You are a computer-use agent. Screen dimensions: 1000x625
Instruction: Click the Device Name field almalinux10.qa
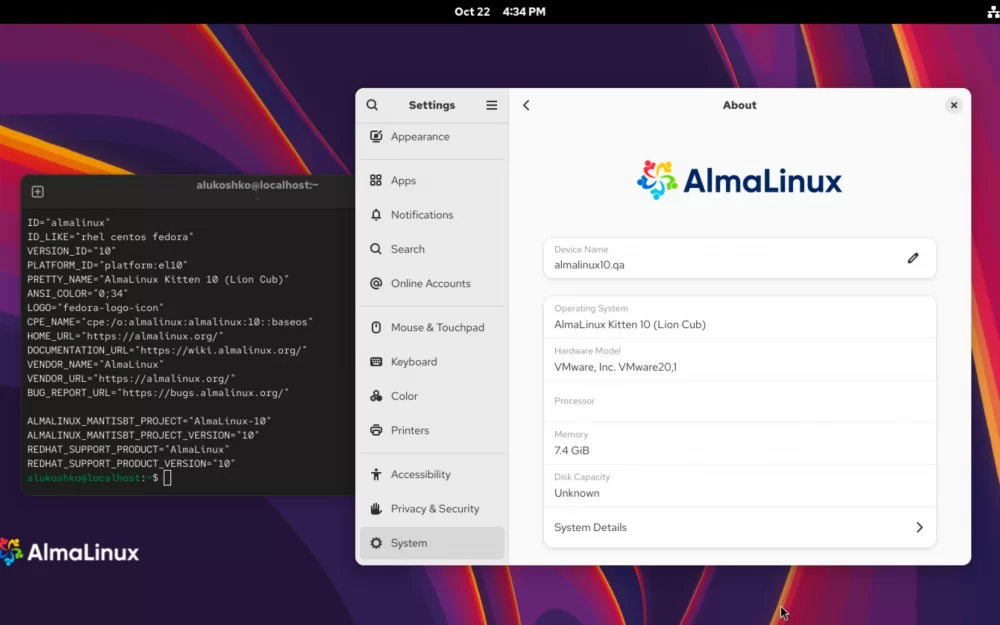tap(739, 258)
